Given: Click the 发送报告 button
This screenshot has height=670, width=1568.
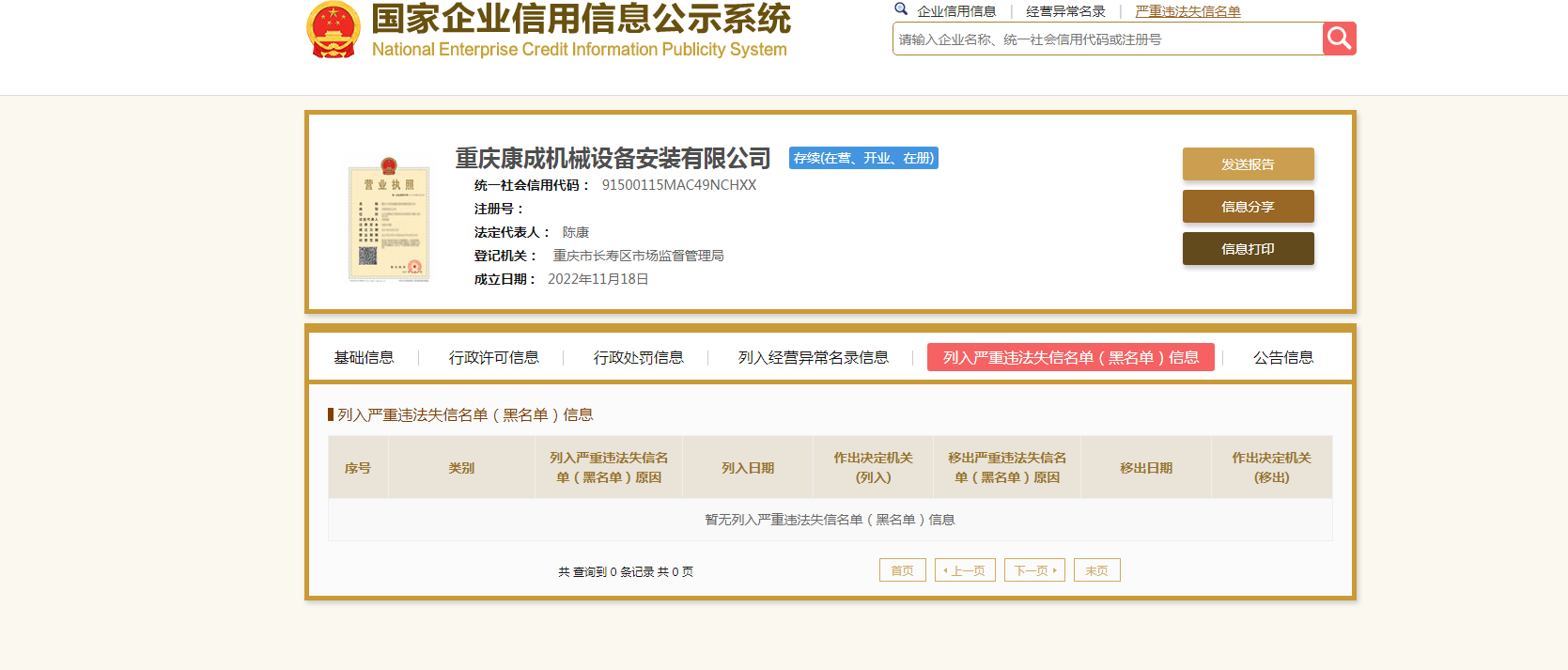Looking at the screenshot, I should (1248, 164).
